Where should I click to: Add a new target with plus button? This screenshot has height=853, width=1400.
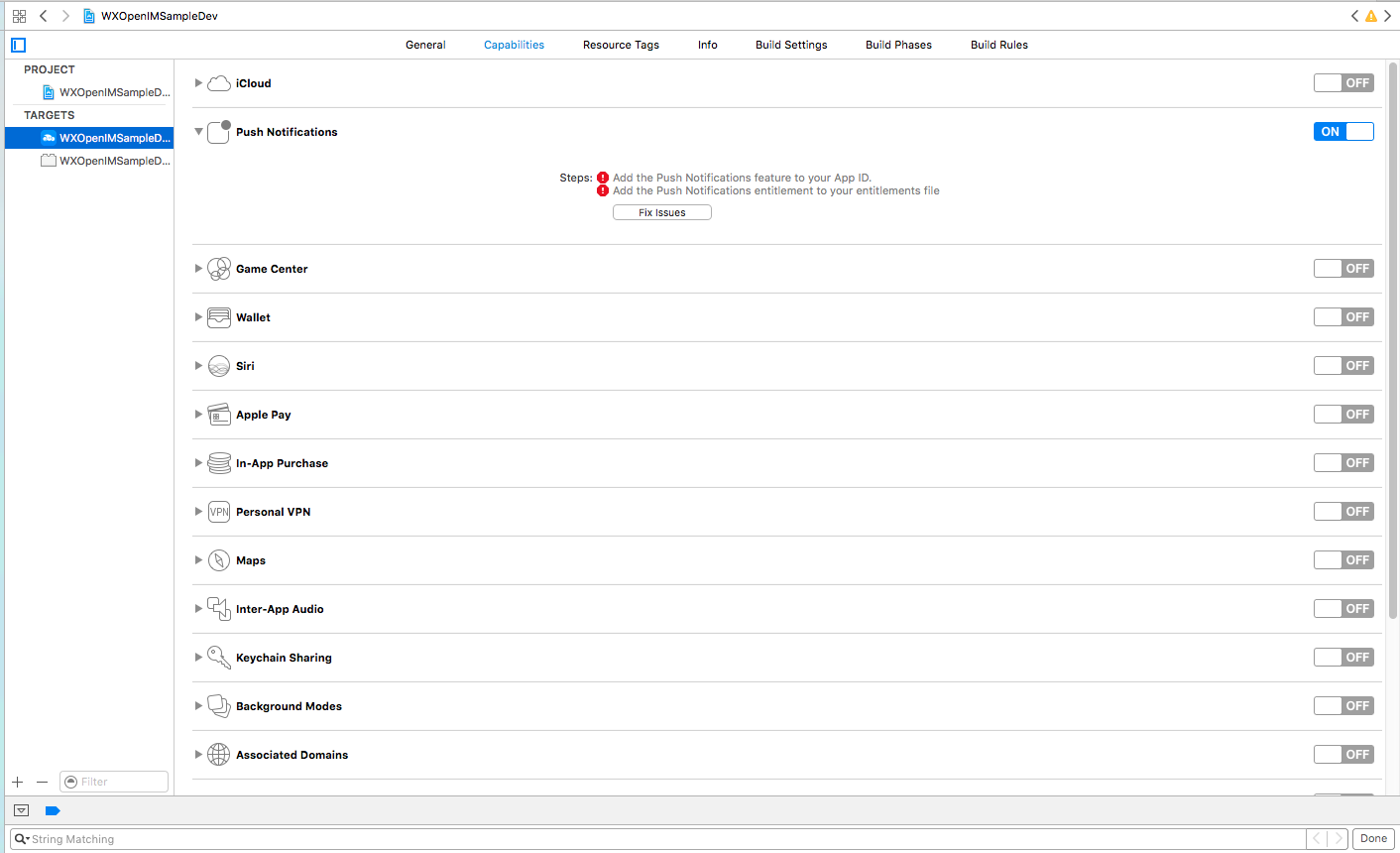click(x=18, y=782)
